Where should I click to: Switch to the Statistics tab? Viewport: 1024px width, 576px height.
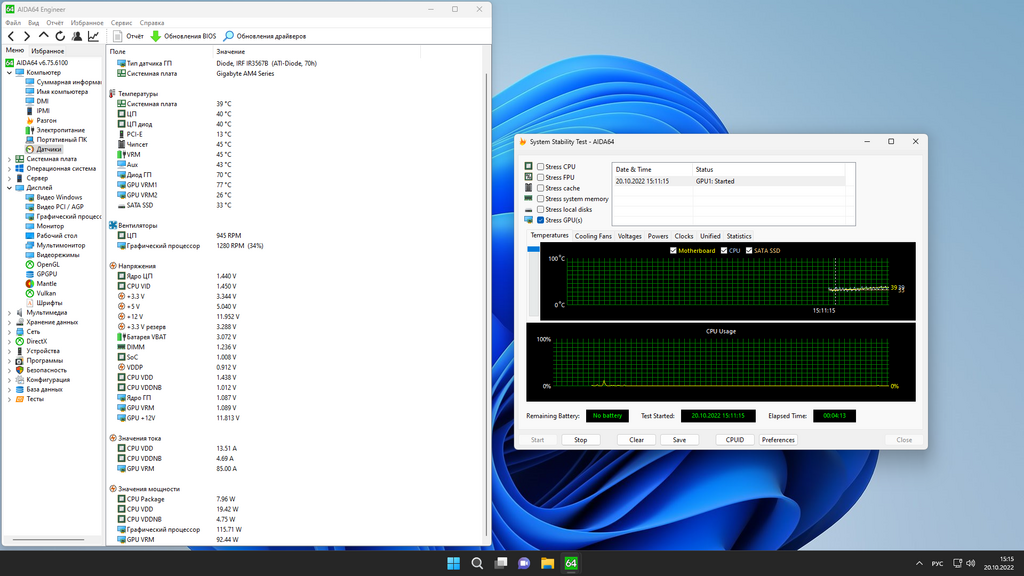click(739, 236)
